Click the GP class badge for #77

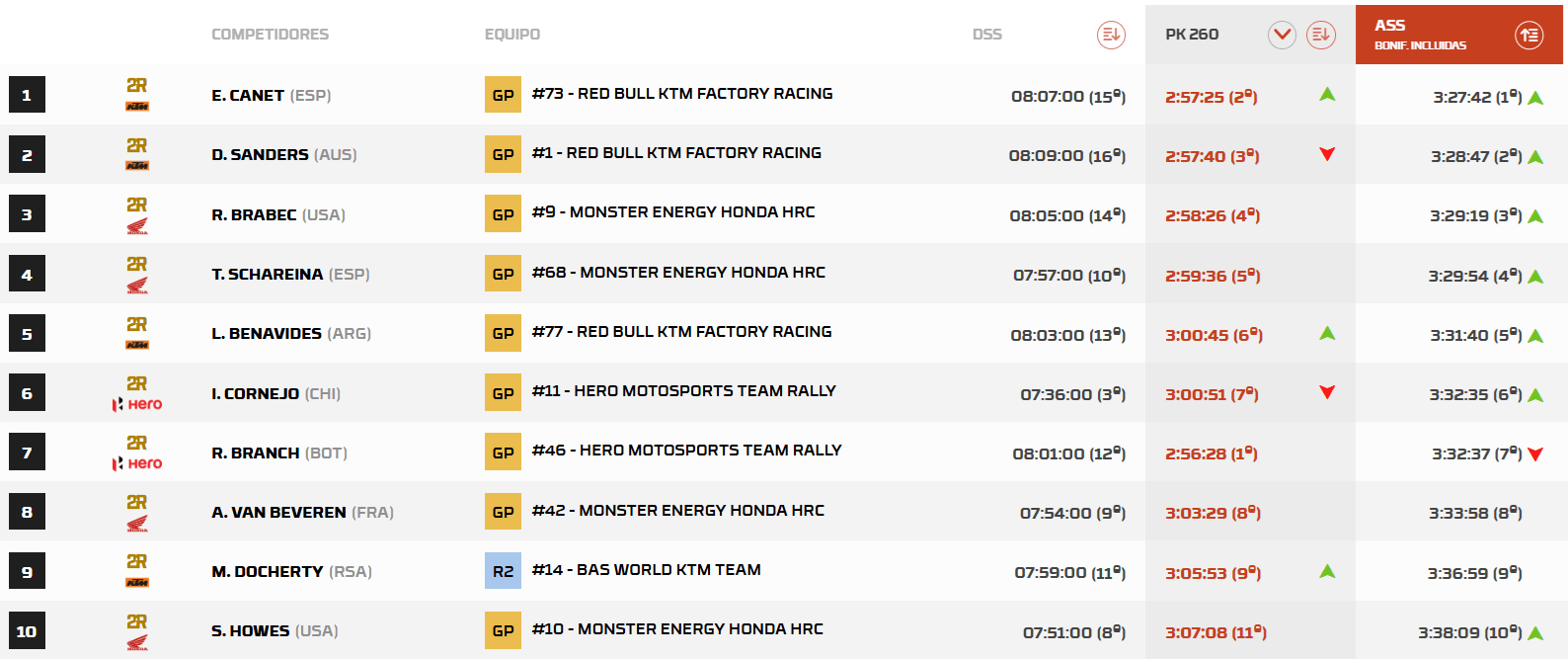click(503, 334)
